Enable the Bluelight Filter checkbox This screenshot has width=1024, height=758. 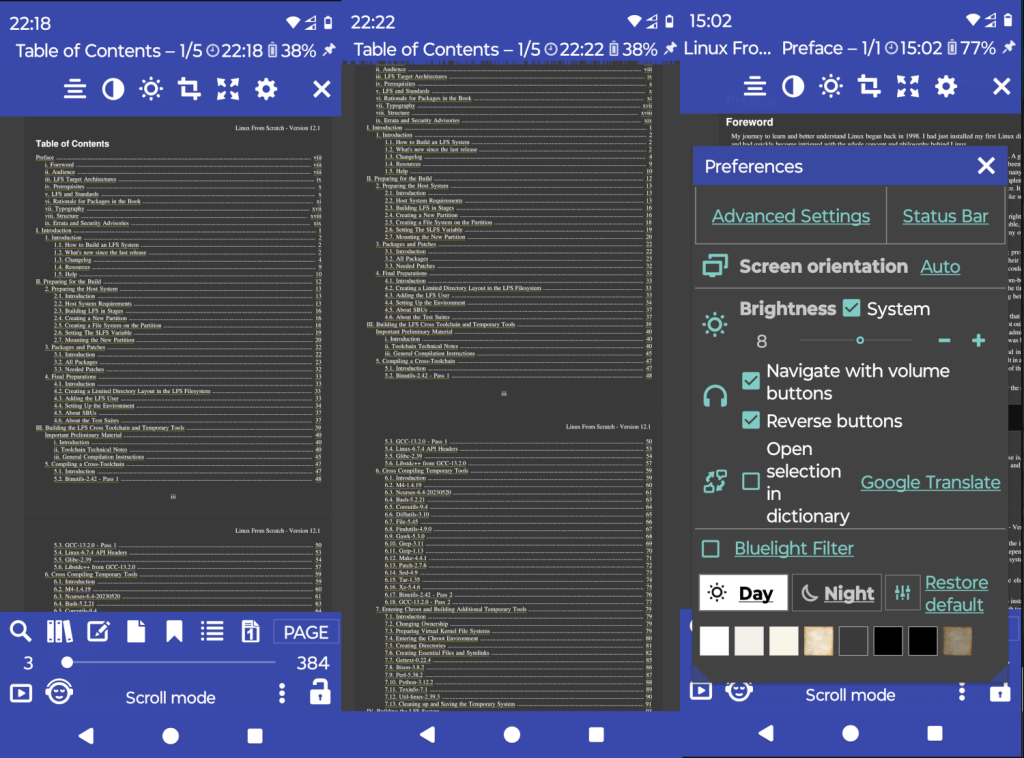(x=711, y=548)
